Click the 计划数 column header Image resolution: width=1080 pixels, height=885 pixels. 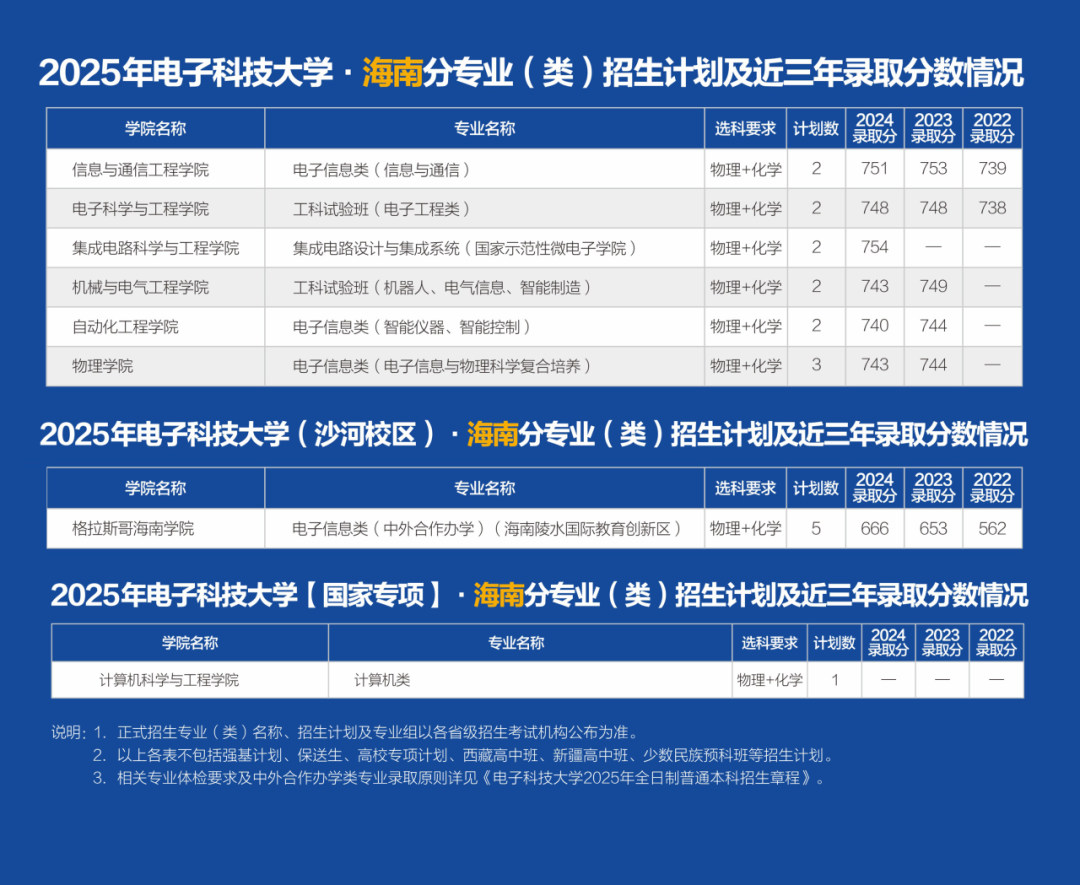pos(816,128)
